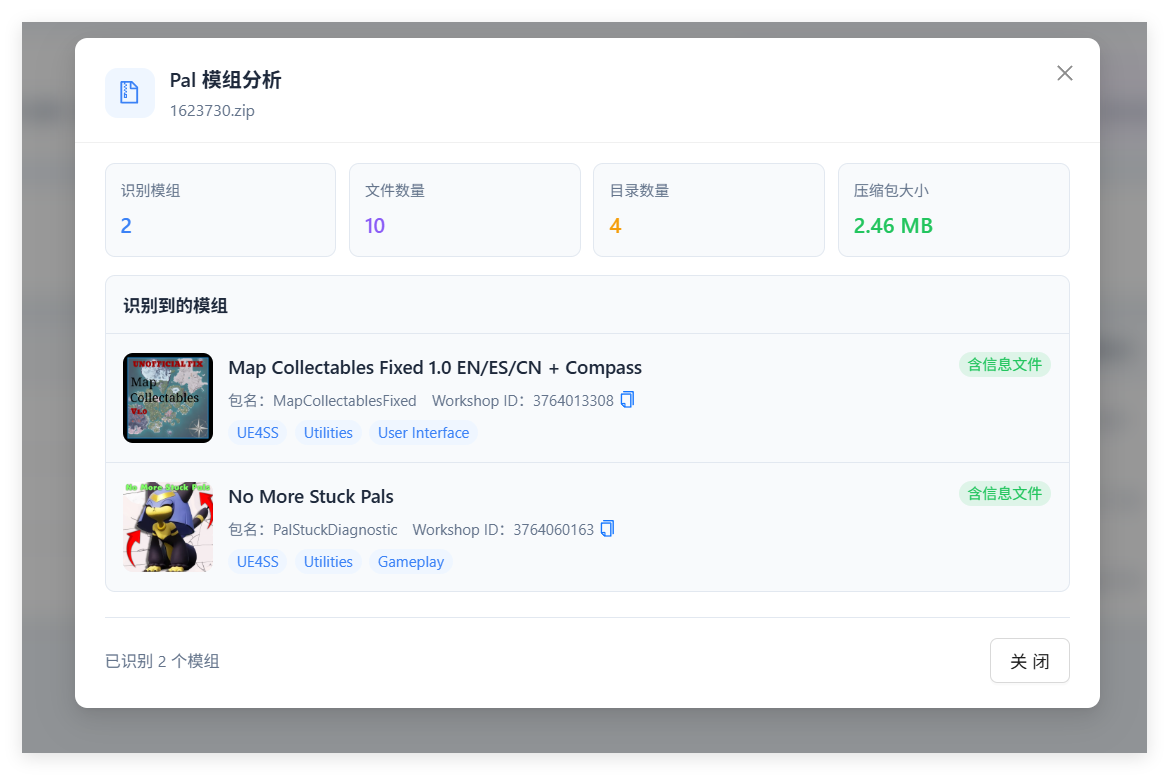1169x775 pixels.
Task: Open the Map Collectables thumbnail image
Action: 168,398
